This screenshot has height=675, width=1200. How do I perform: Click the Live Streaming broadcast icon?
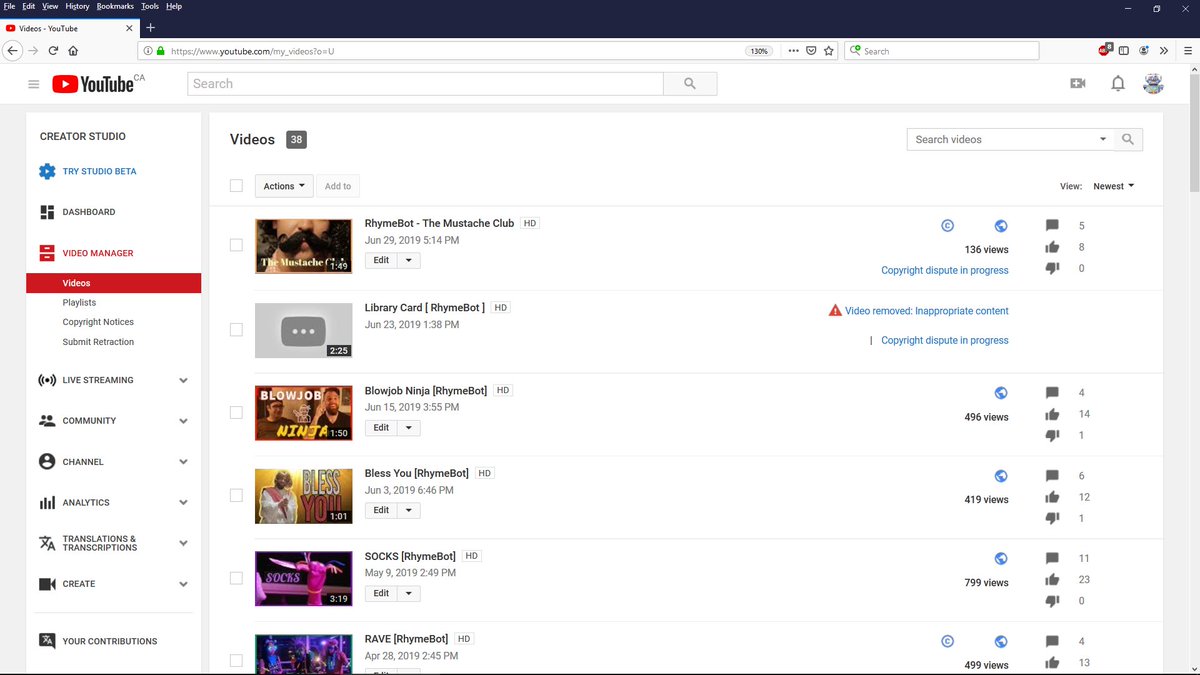pyautogui.click(x=47, y=380)
